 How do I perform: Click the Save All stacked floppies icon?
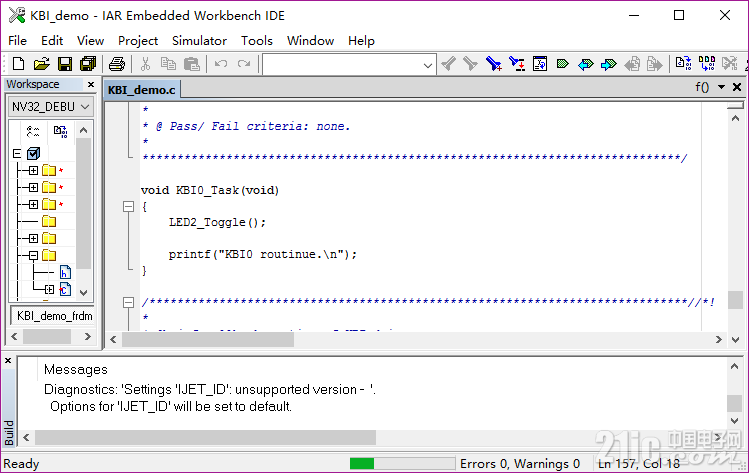point(88,64)
